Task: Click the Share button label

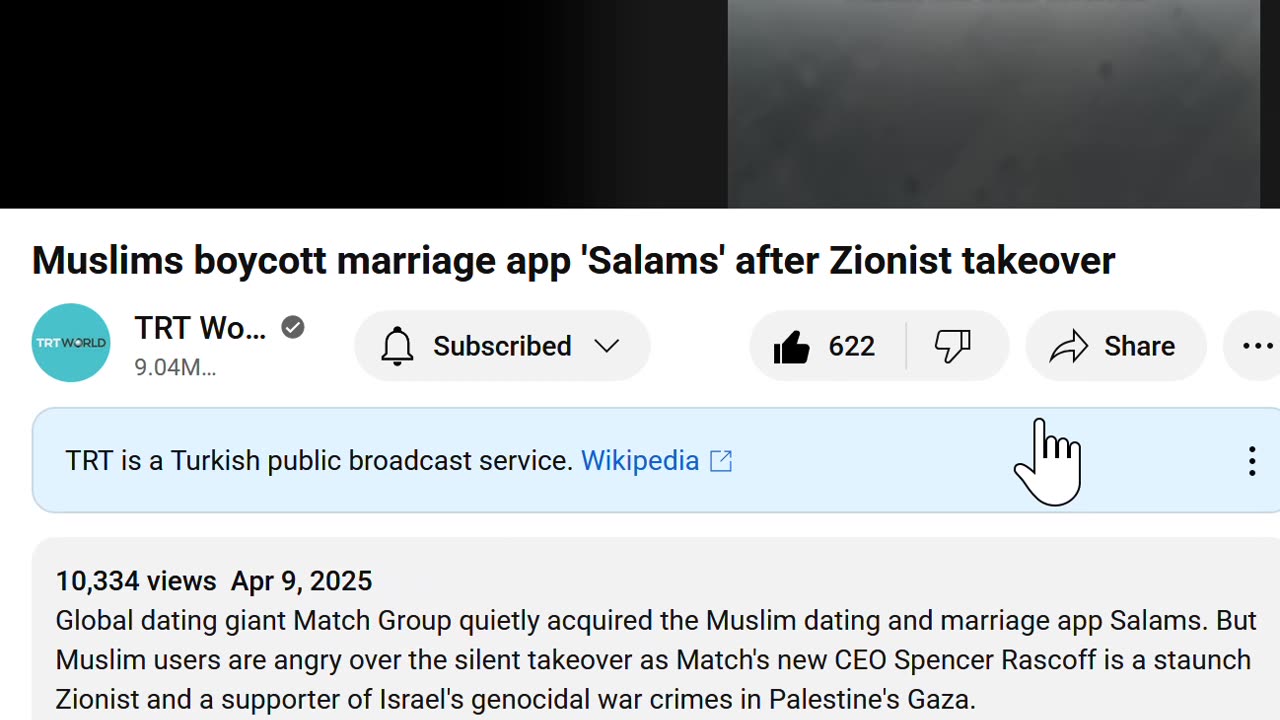Action: click(x=1139, y=346)
